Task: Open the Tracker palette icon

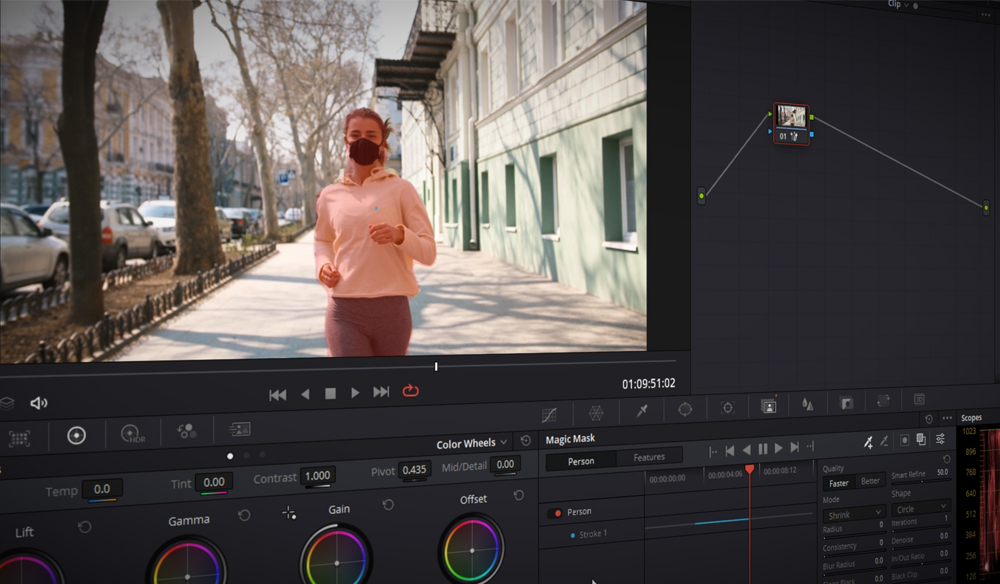Action: click(x=728, y=408)
